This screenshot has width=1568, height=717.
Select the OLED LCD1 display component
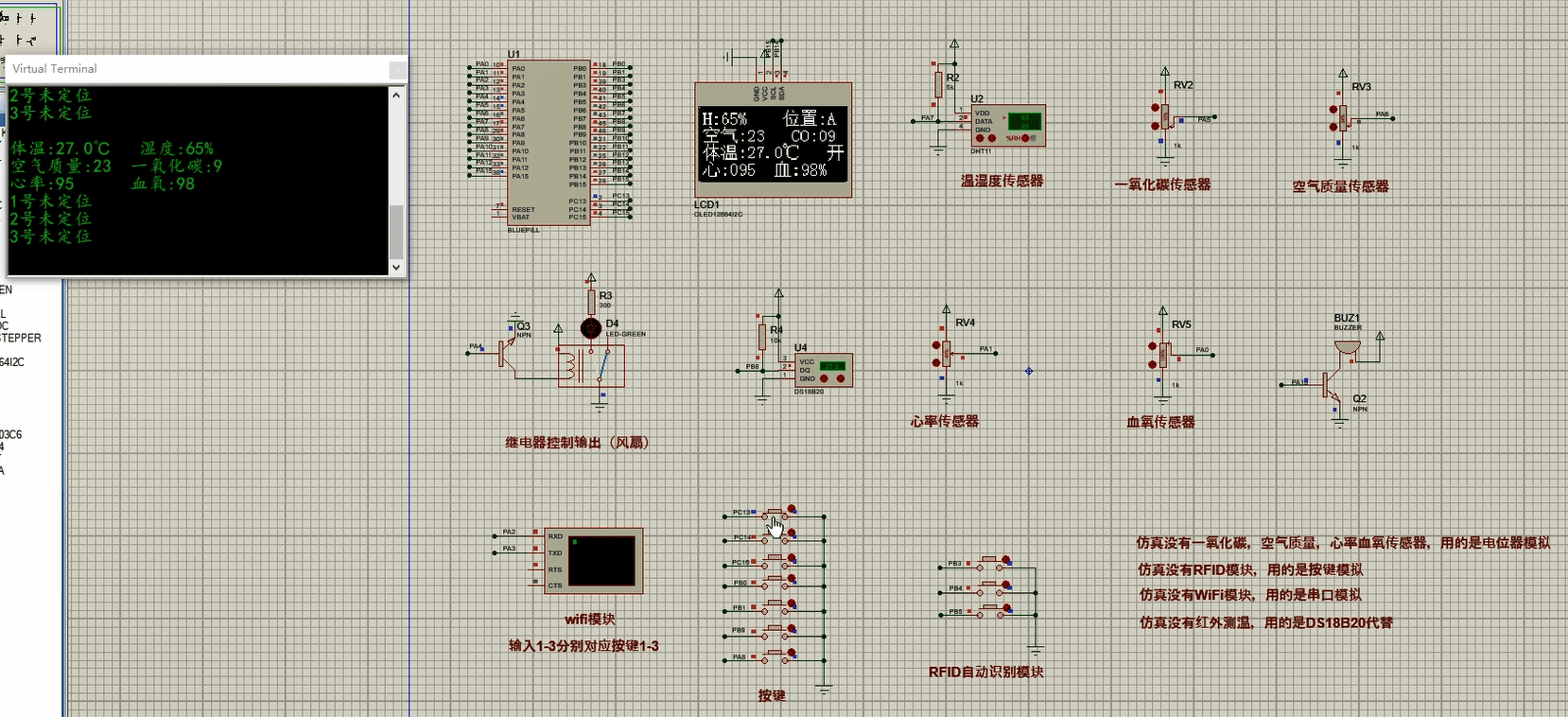coord(773,142)
